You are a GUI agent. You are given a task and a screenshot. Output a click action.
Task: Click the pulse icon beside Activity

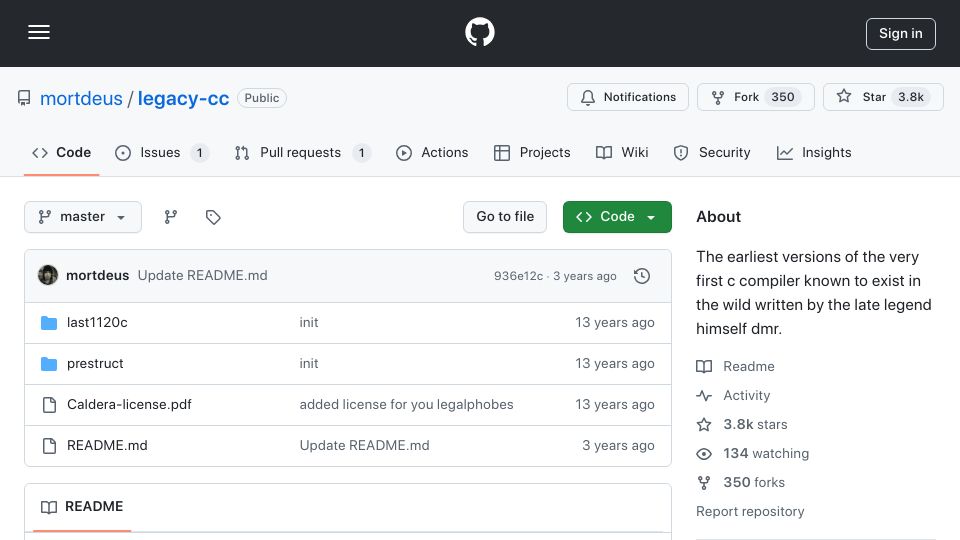tap(704, 396)
